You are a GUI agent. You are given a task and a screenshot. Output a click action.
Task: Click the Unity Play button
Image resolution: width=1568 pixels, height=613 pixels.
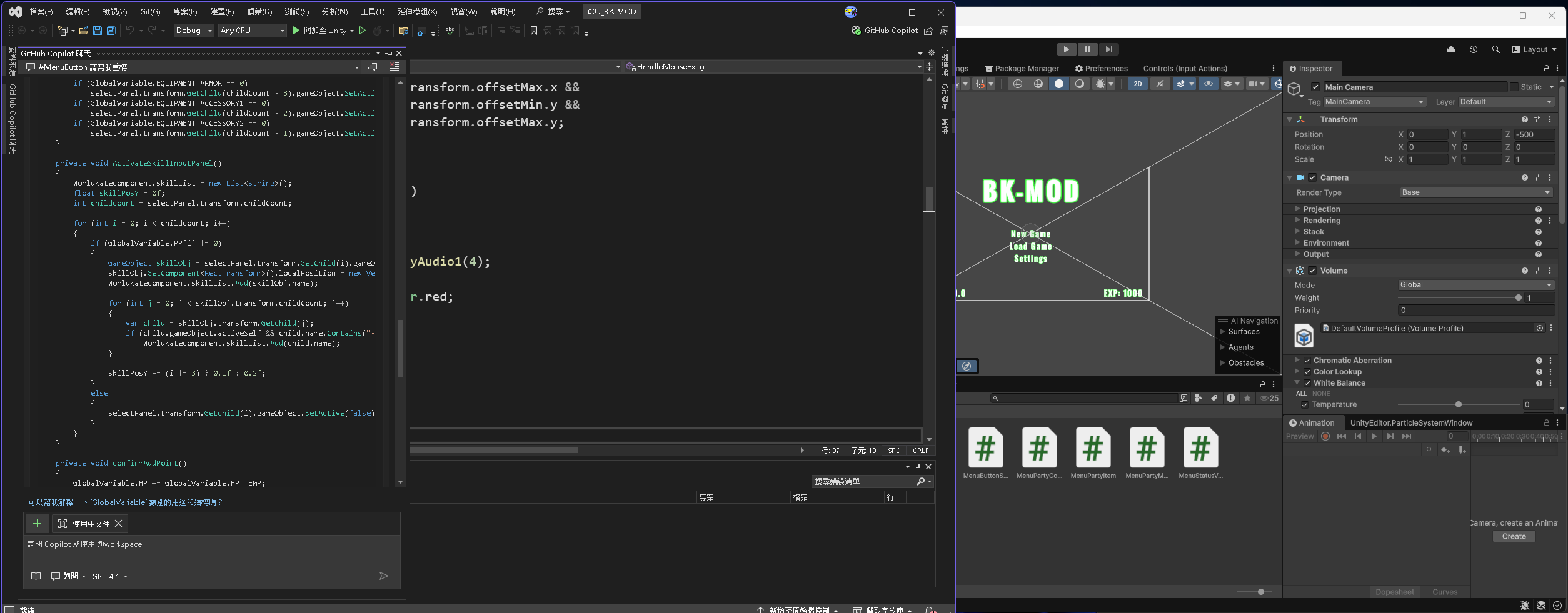click(1066, 49)
